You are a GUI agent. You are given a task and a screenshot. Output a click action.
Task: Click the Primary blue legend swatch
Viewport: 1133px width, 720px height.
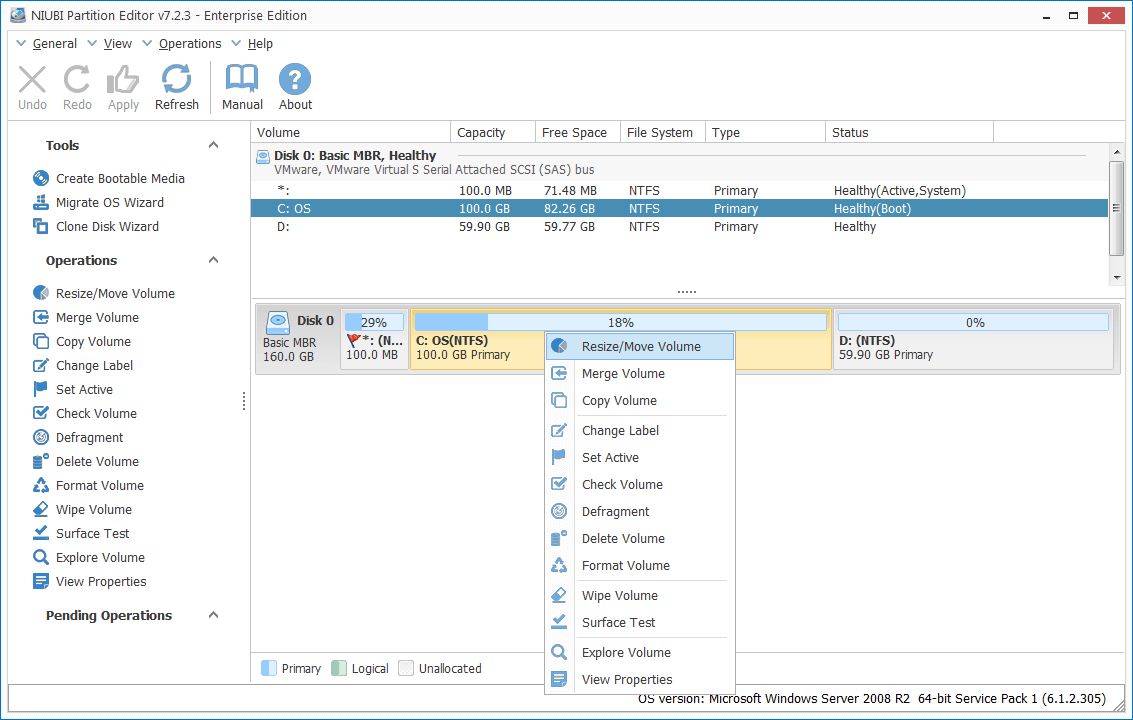[269, 668]
